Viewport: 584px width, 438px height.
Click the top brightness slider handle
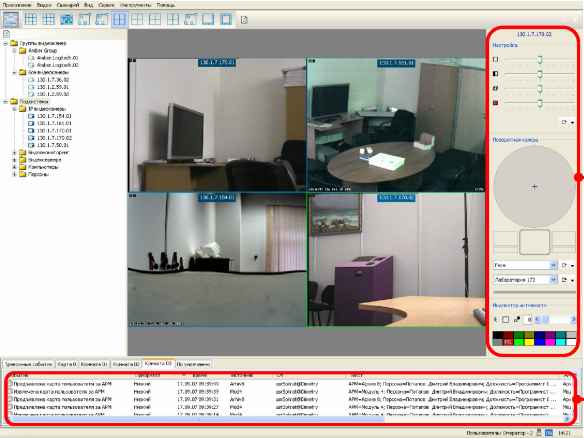pyautogui.click(x=540, y=60)
